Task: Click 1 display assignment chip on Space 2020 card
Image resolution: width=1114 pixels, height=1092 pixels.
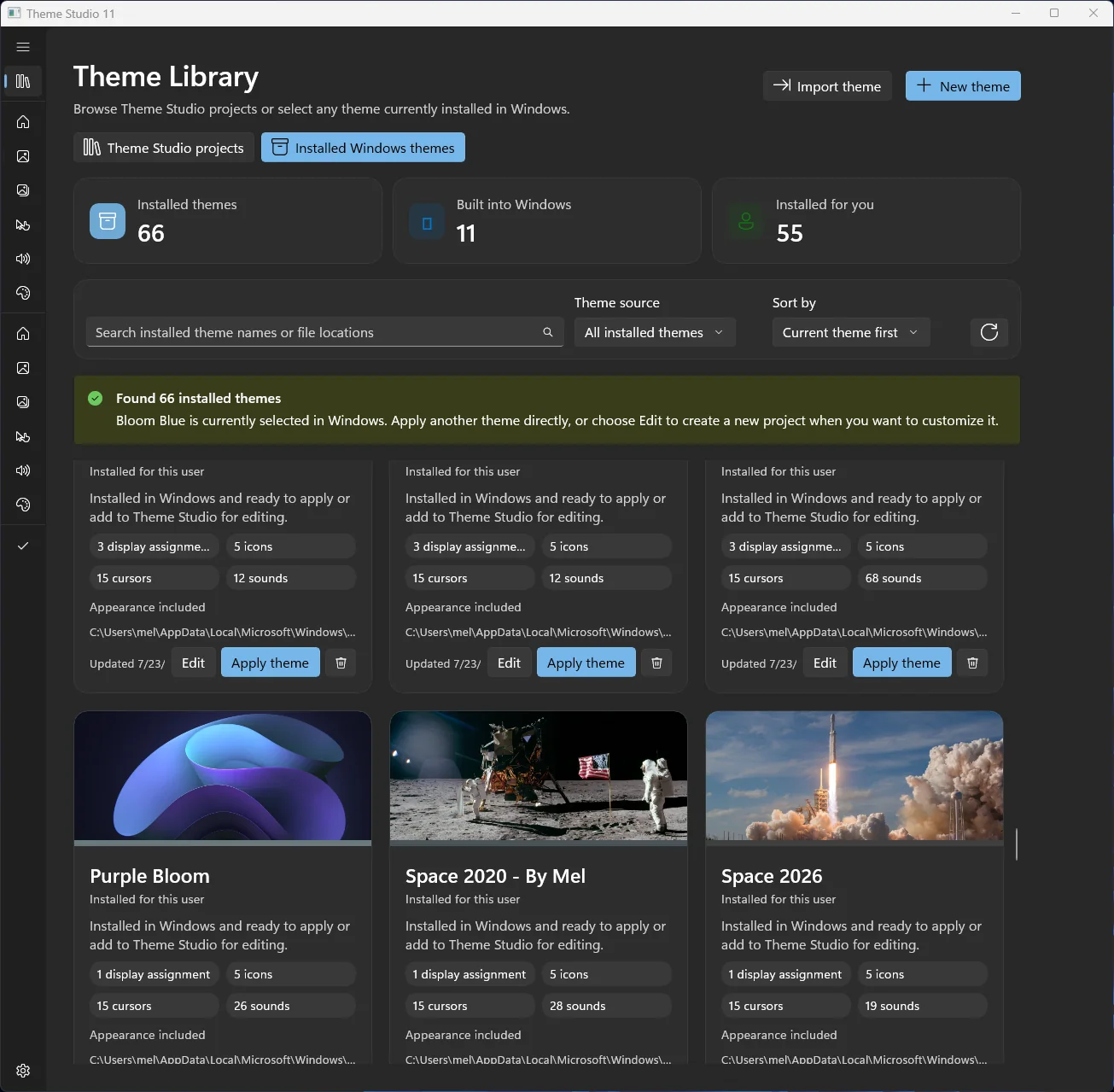Action: point(470,974)
